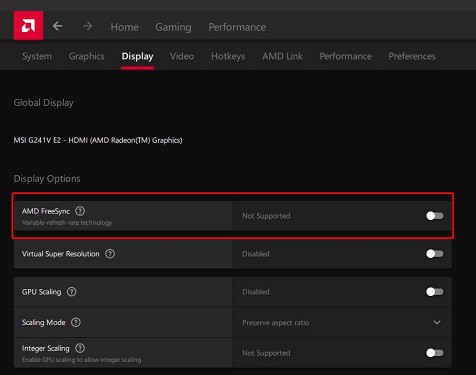Click the AMD FreeSync label
The image size is (476, 375).
(x=46, y=211)
